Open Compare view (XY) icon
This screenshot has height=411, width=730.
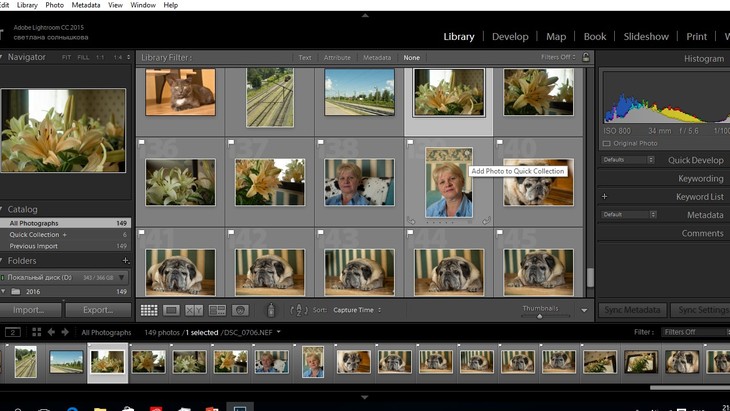pyautogui.click(x=194, y=310)
